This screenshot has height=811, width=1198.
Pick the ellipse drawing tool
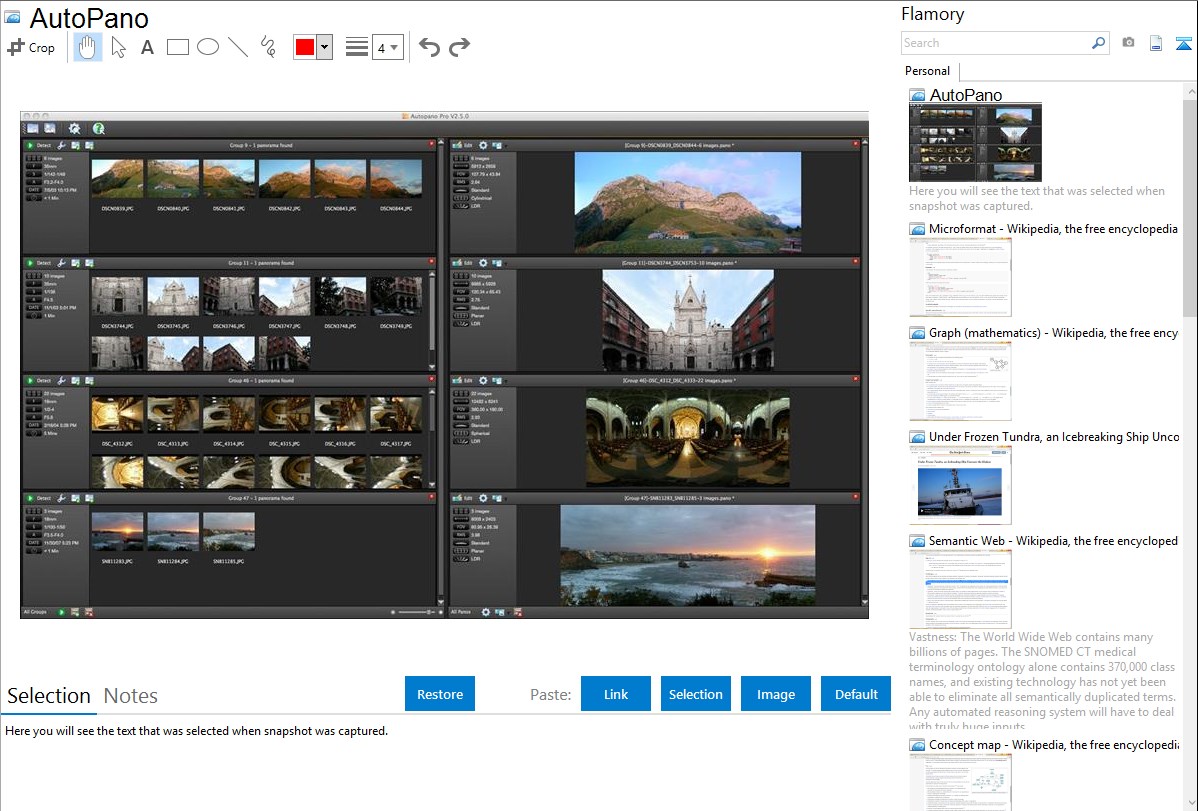tap(208, 47)
